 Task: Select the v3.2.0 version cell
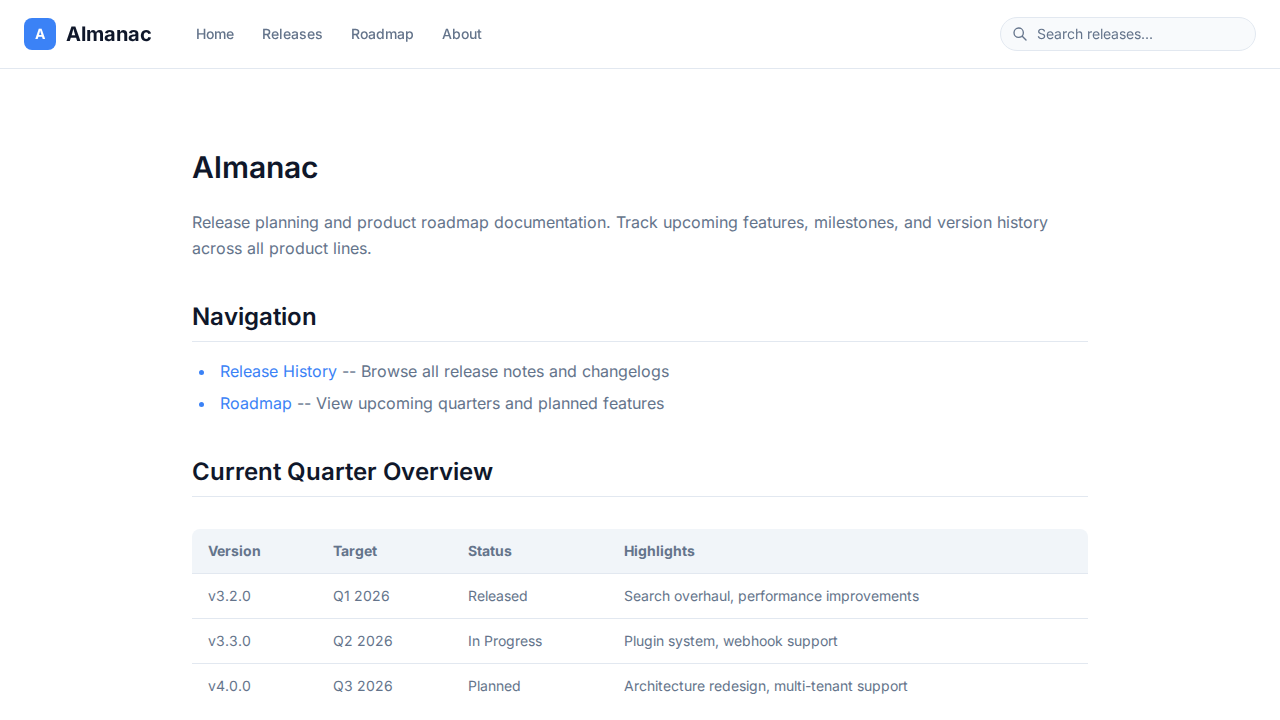pyautogui.click(x=229, y=596)
